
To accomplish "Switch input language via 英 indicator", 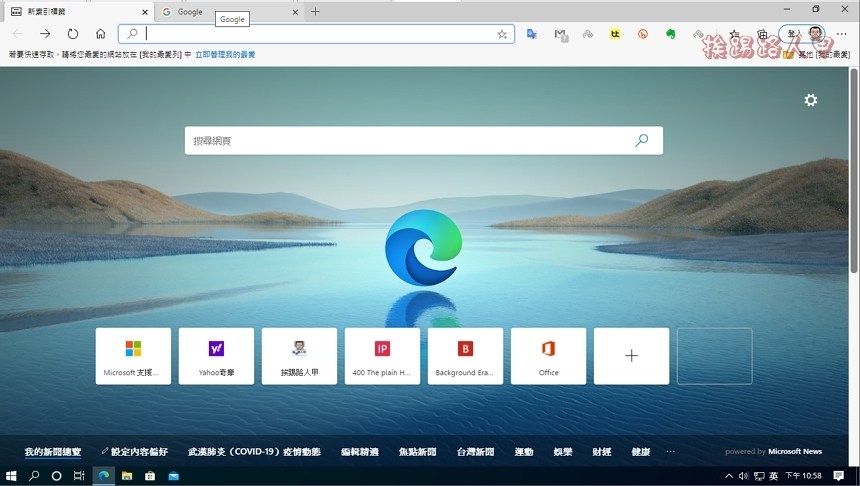I will click(774, 476).
